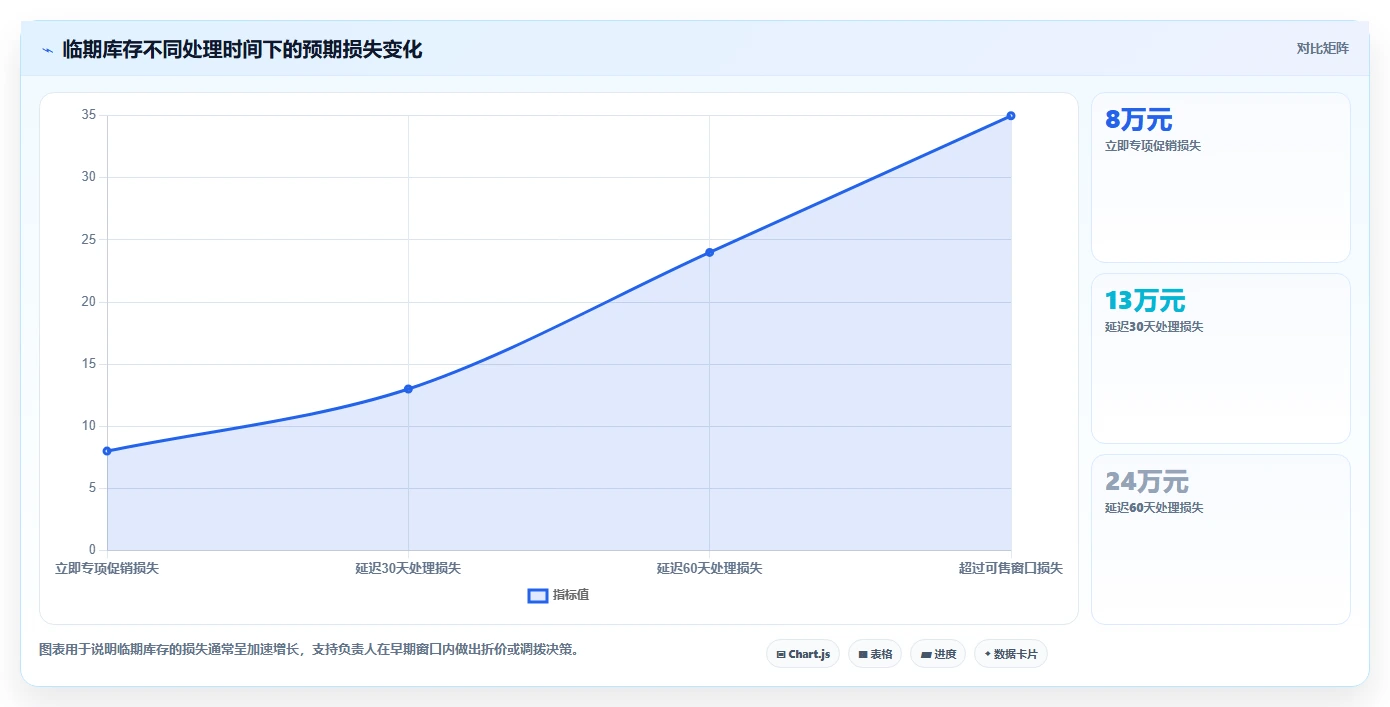Click x-axis label 延迟30天处理损失
Image resolution: width=1390 pixels, height=707 pixels.
(408, 568)
